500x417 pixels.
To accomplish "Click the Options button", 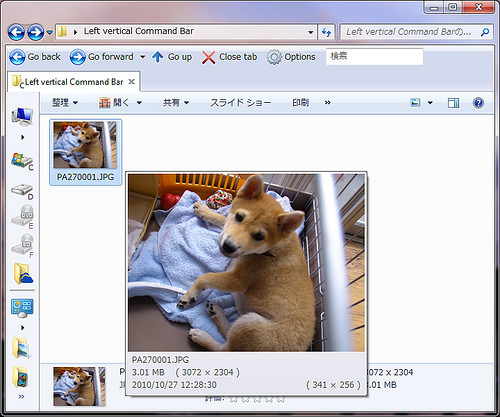I will point(291,57).
